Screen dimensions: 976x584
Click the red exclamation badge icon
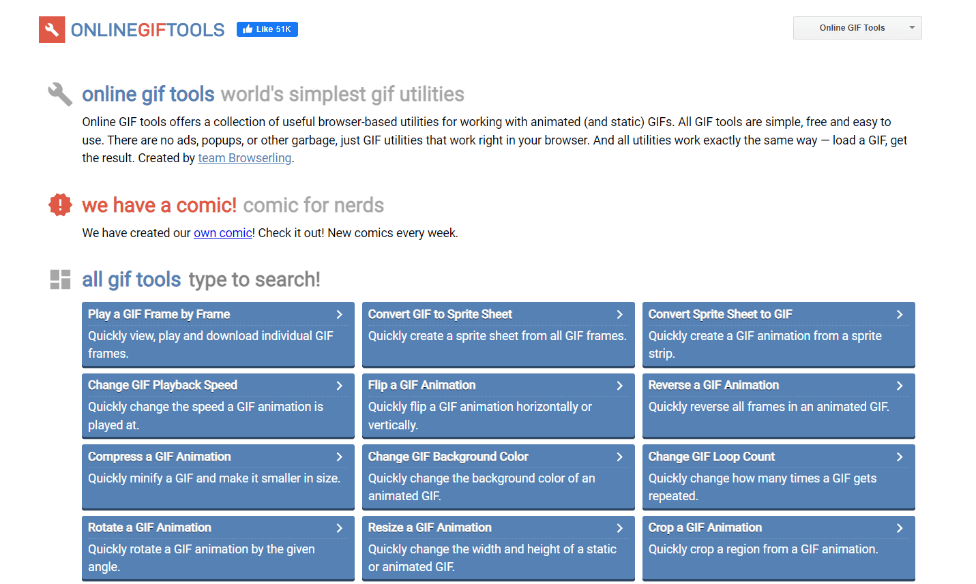click(x=60, y=205)
